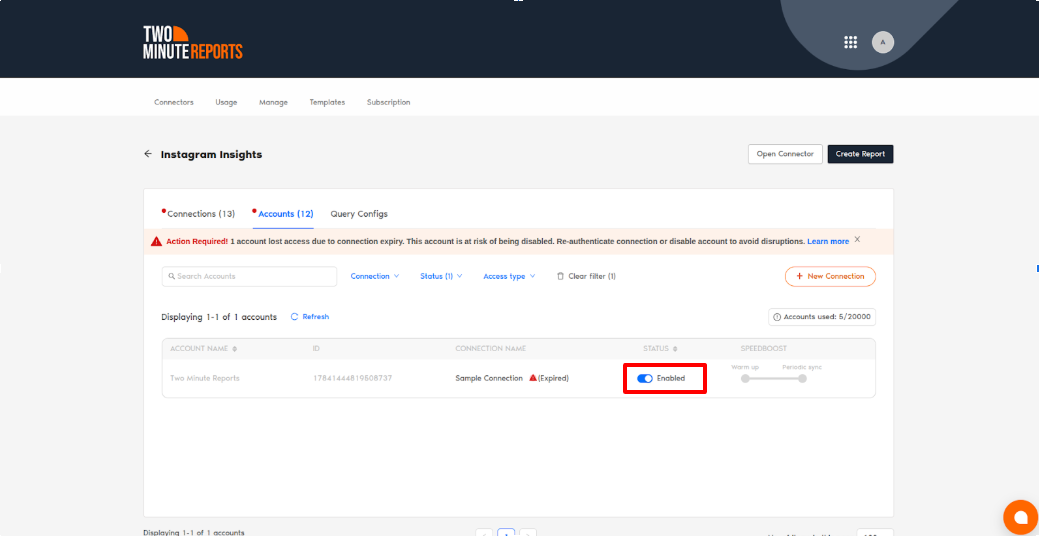Click the Periodic sync point on Speedboost slider
The height and width of the screenshot is (536, 1039).
pos(802,379)
